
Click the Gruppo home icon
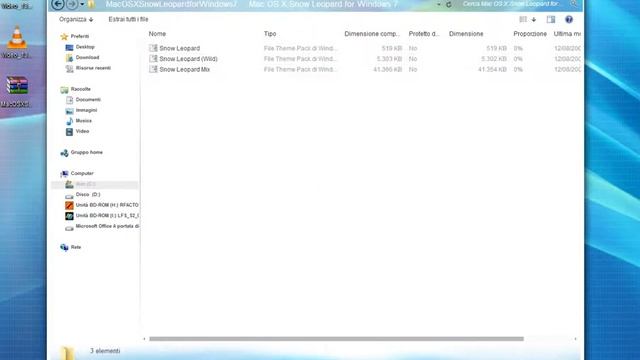tap(64, 153)
